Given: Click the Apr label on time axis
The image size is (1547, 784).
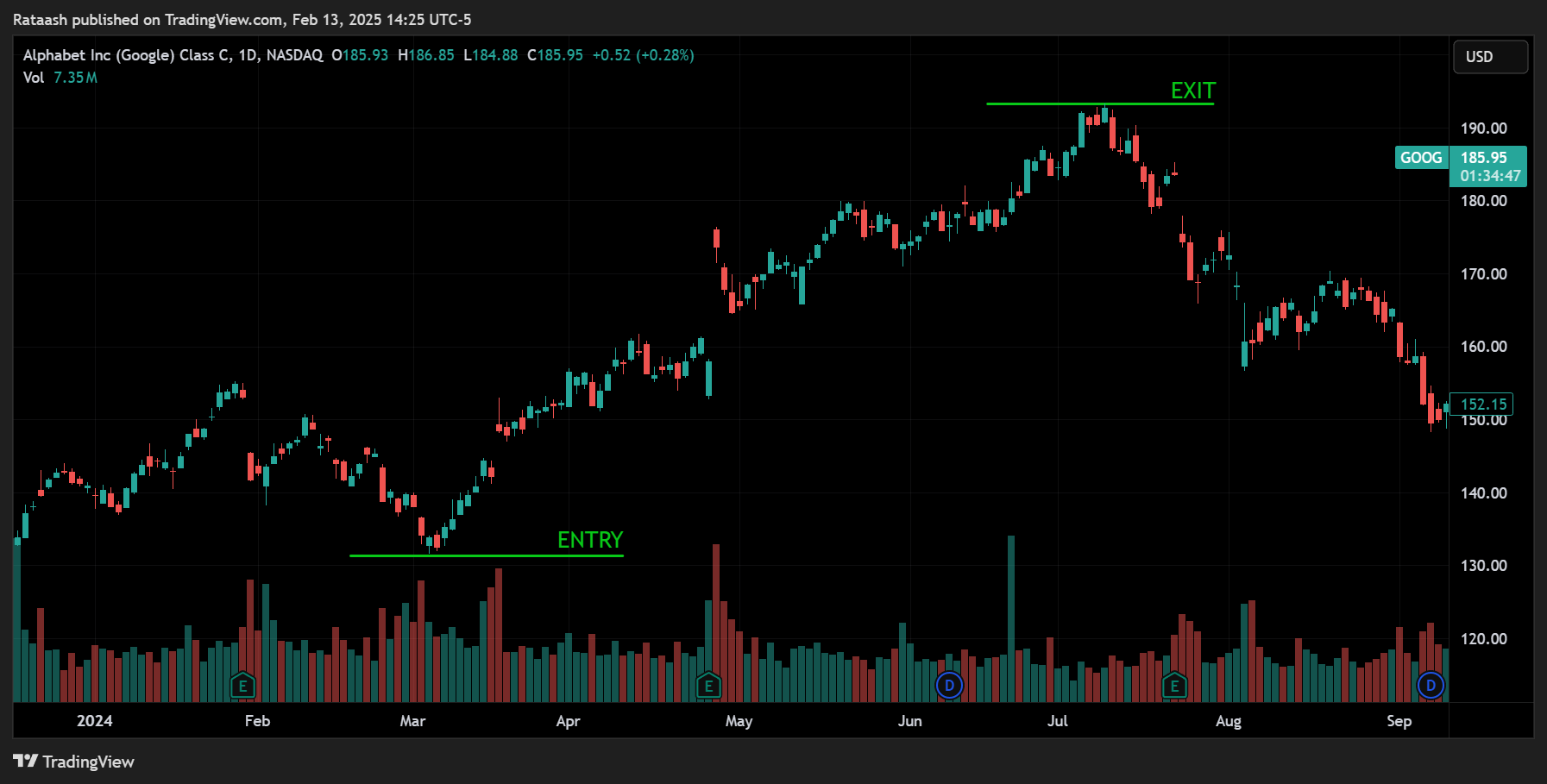Looking at the screenshot, I should pos(568,721).
